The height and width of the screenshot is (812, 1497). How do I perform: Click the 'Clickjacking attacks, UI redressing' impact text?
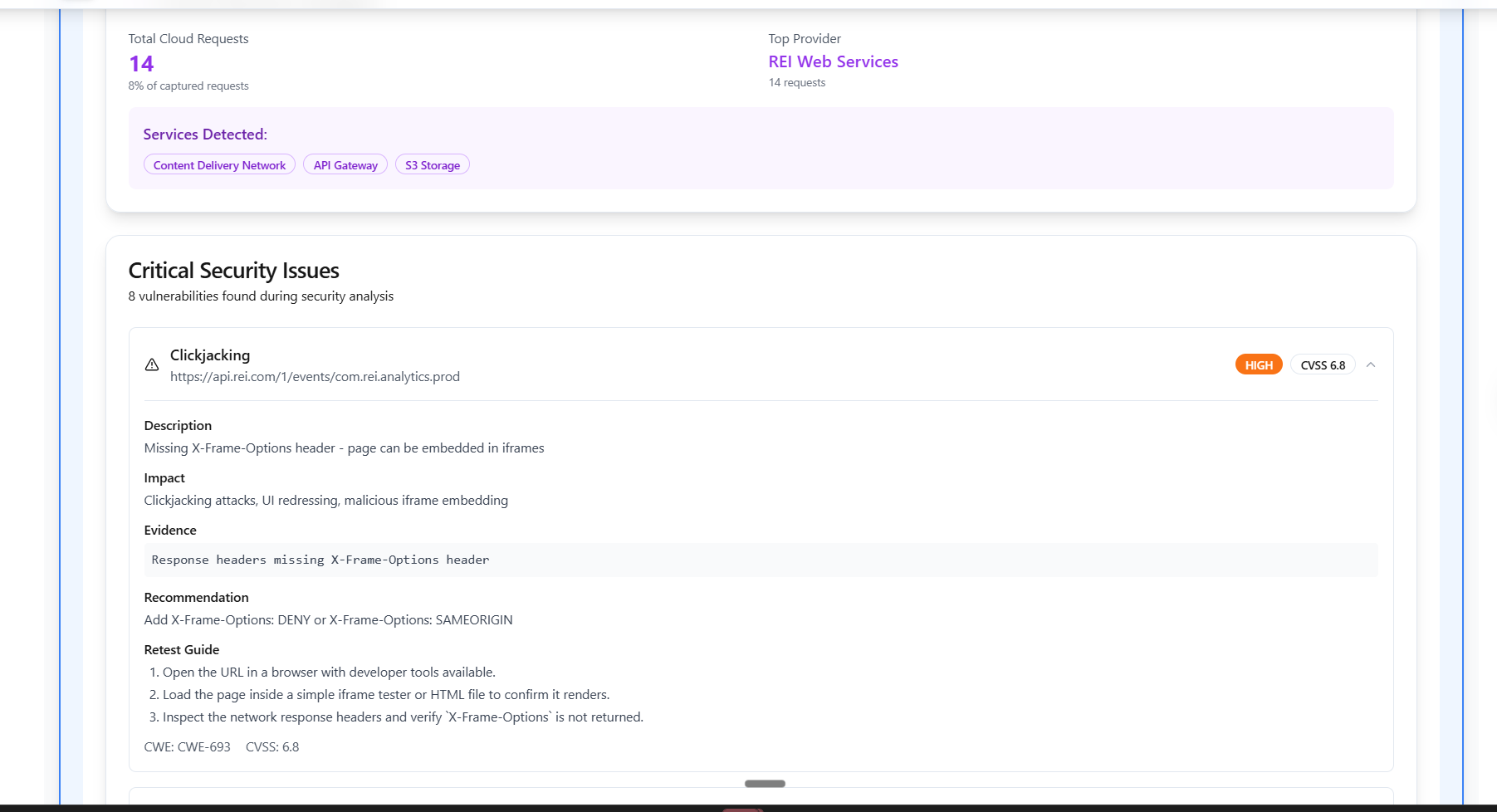(326, 501)
